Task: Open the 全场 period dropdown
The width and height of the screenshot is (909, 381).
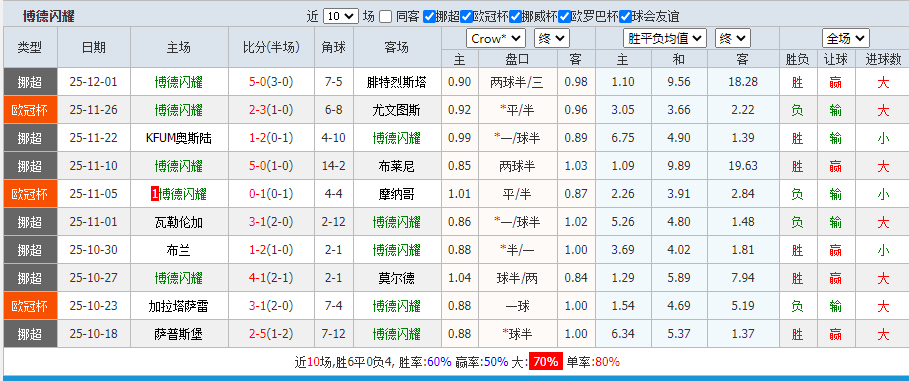Action: 846,39
